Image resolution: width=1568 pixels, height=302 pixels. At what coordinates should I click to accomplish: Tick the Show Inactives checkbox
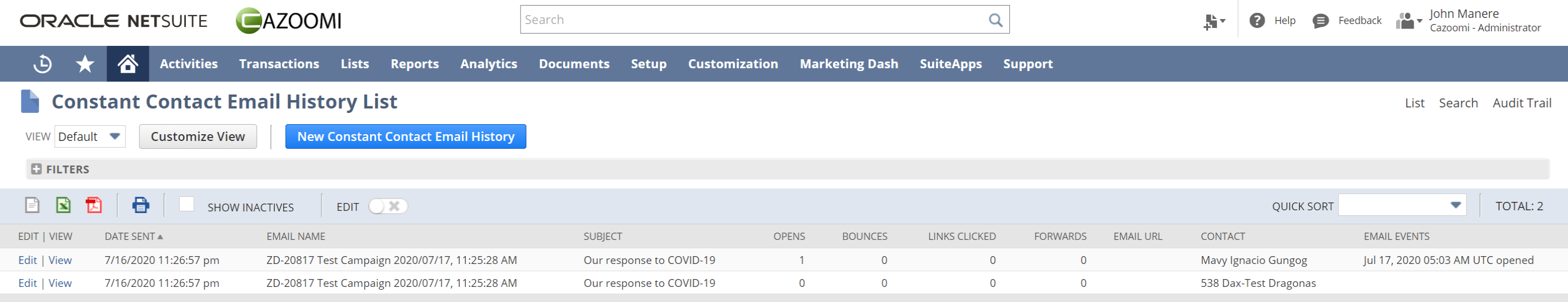tap(187, 204)
